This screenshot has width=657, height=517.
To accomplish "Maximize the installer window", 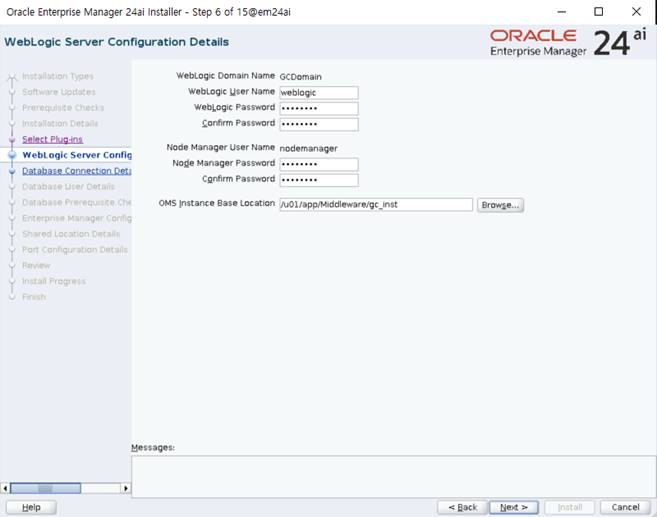I will point(599,12).
